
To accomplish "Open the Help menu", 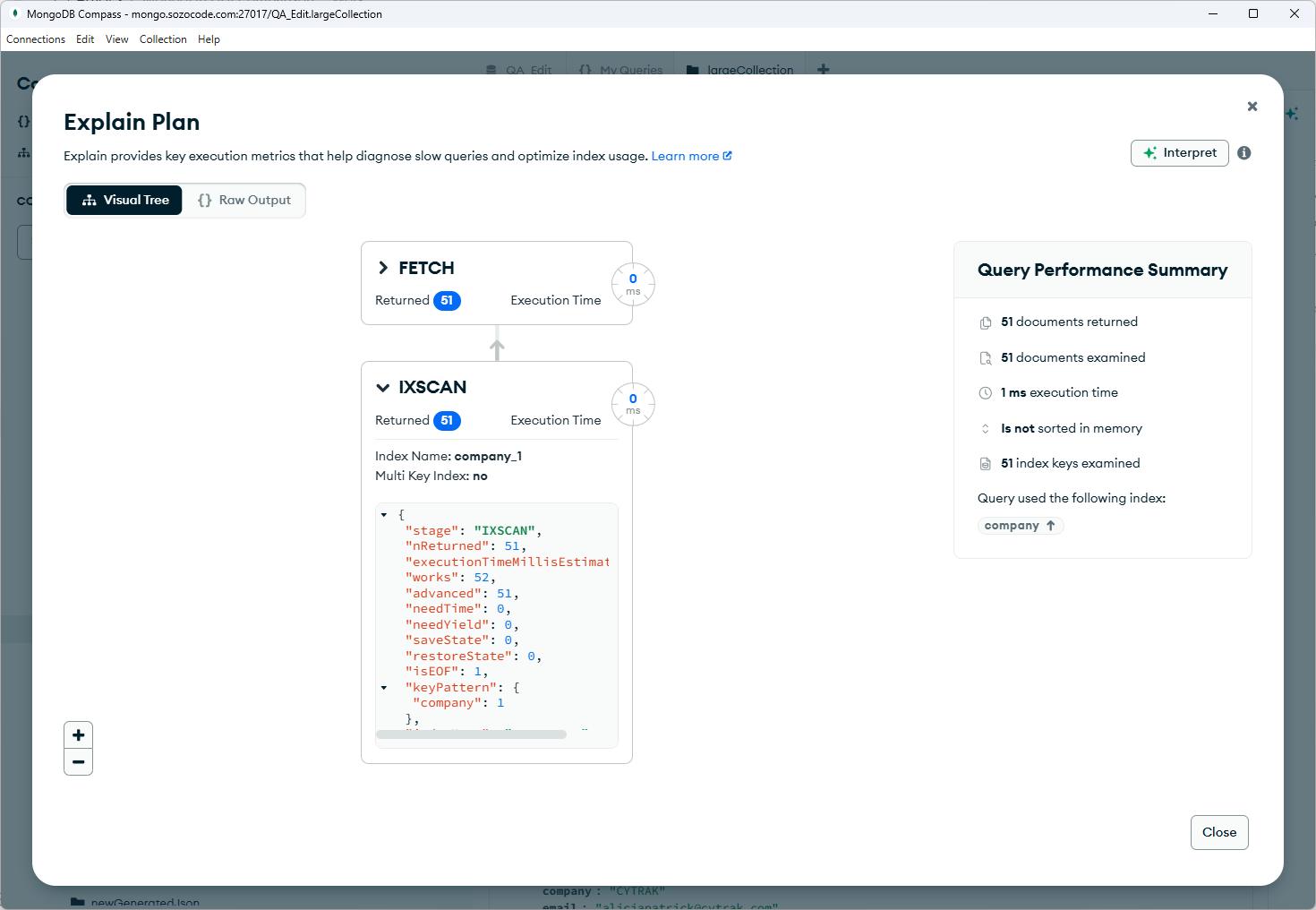I will [209, 39].
